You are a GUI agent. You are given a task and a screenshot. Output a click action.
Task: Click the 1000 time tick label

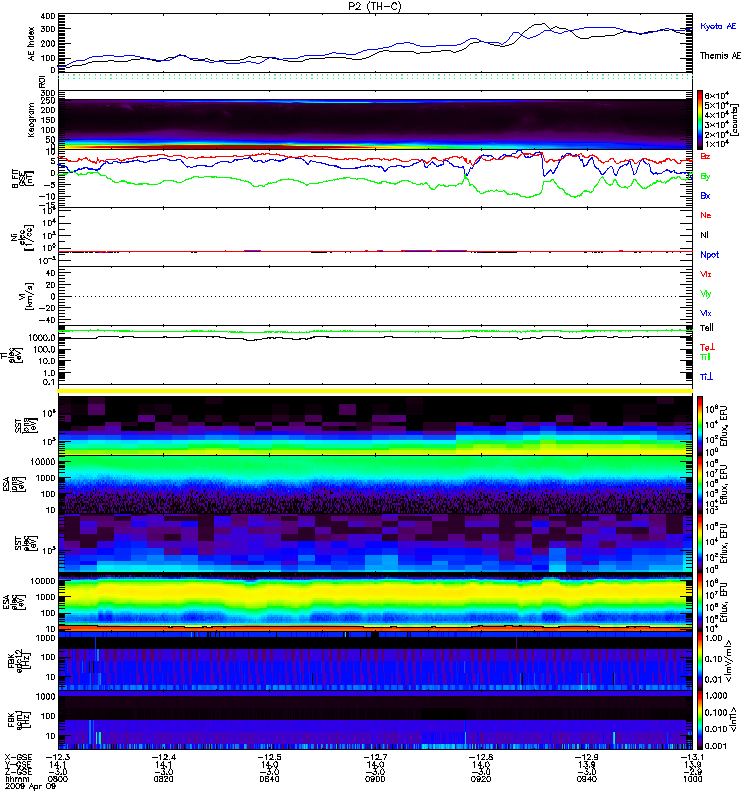coord(692,779)
